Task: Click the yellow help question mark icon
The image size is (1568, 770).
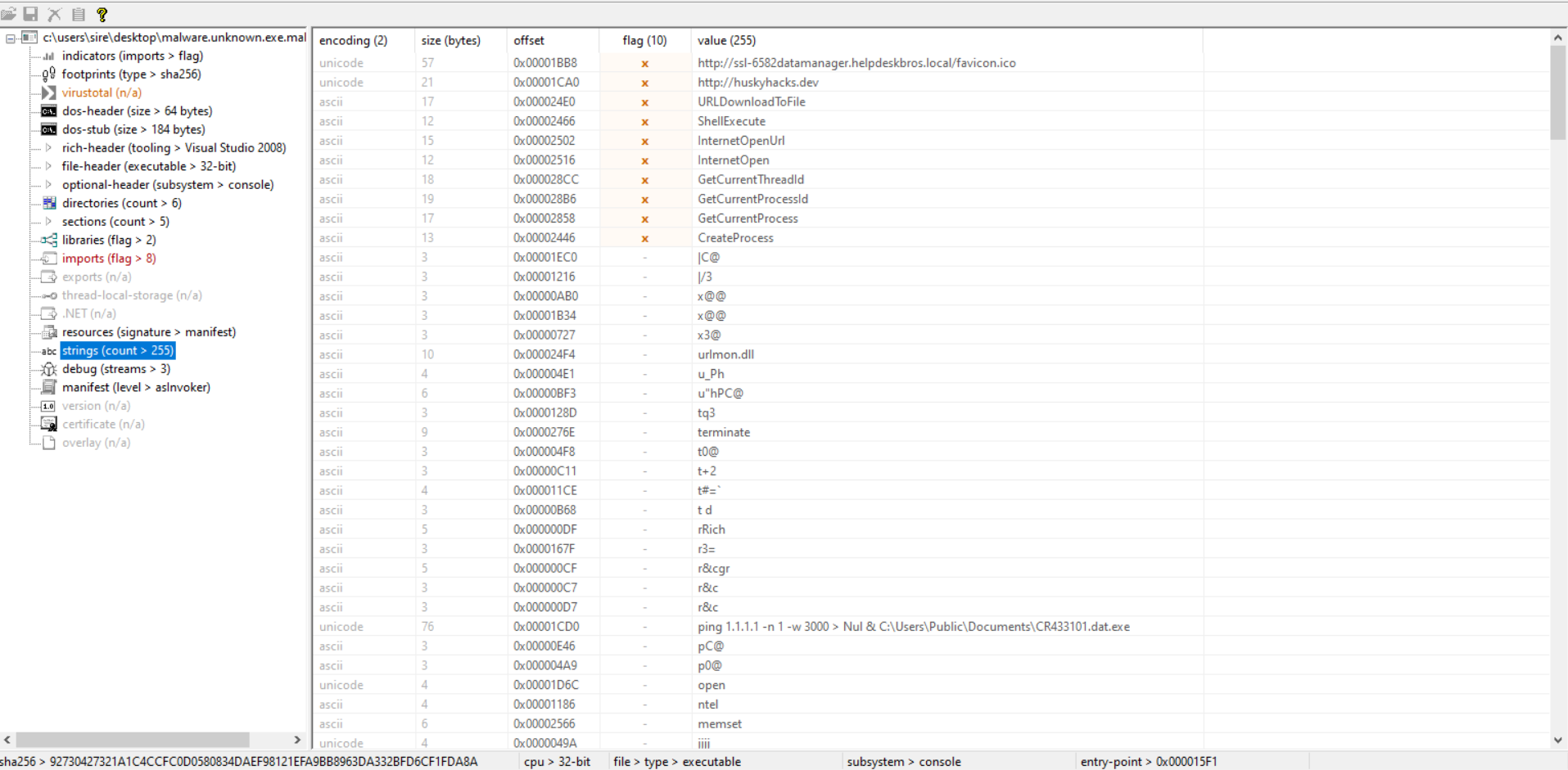Action: [x=102, y=14]
